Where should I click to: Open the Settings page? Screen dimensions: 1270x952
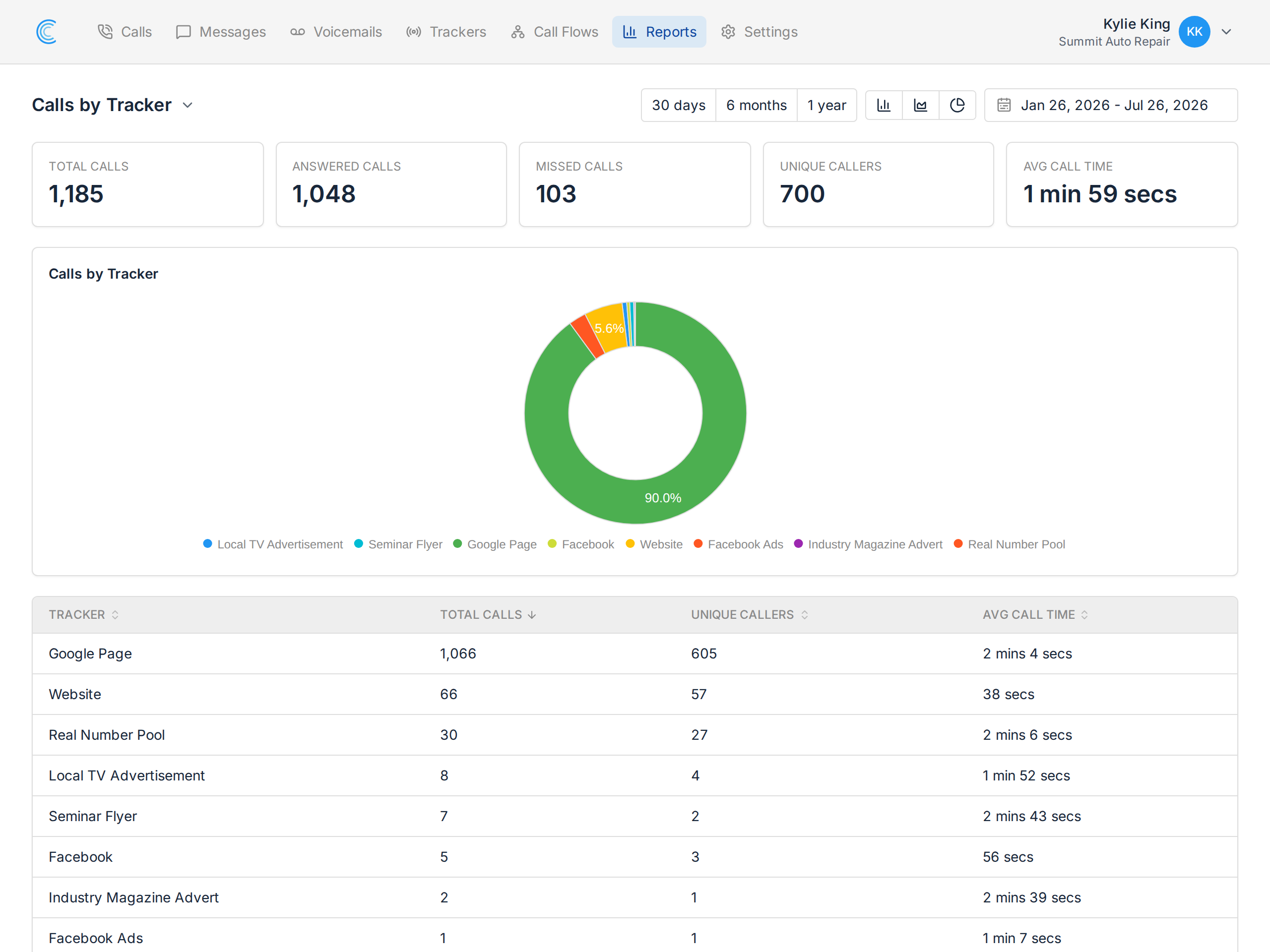coord(760,32)
